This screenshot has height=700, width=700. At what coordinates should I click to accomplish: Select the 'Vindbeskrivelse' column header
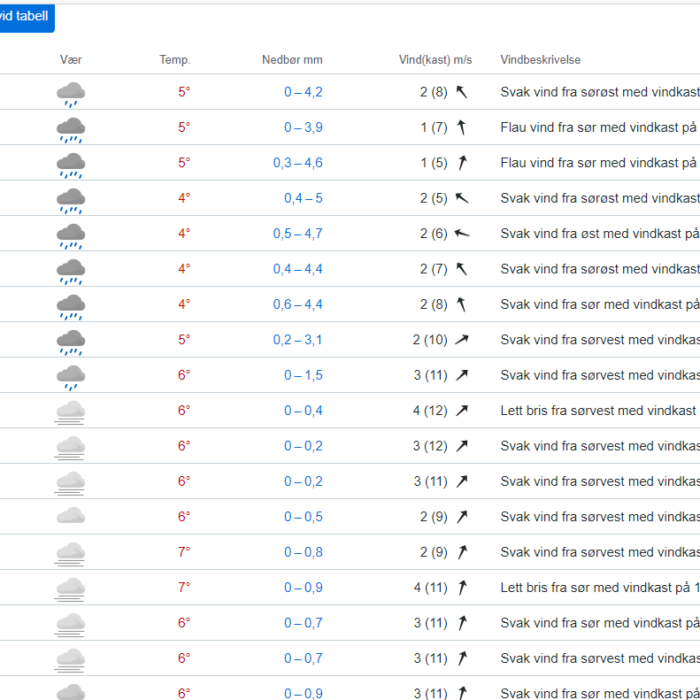[x=540, y=60]
